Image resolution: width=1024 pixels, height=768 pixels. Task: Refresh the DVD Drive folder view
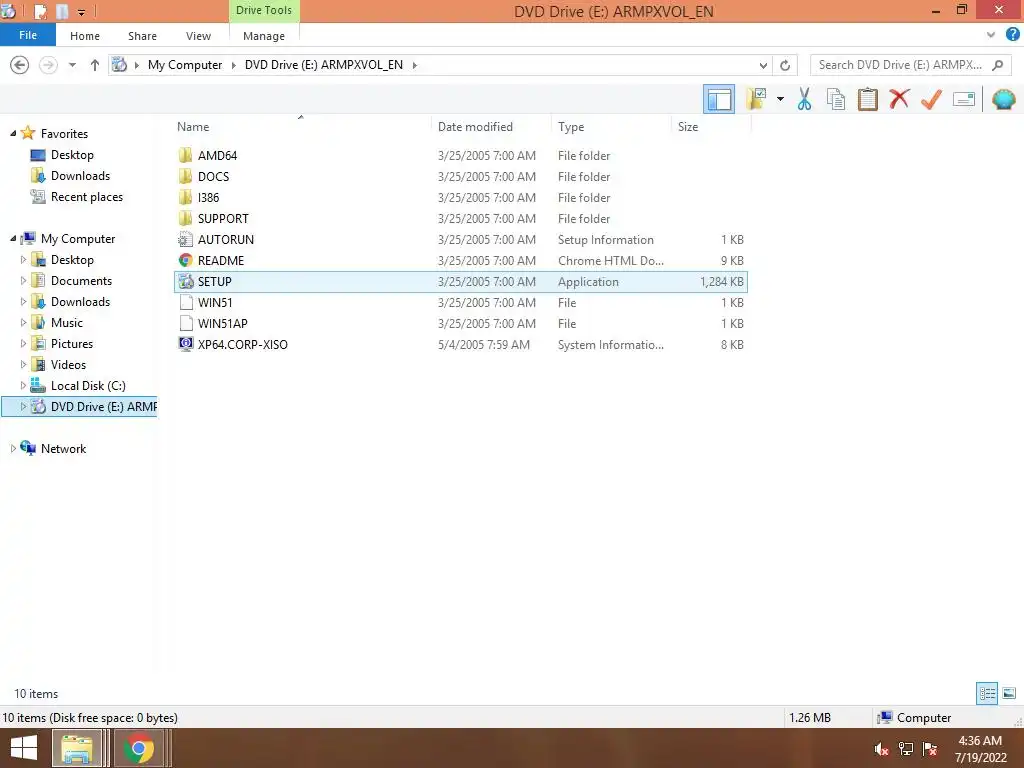[x=785, y=65]
